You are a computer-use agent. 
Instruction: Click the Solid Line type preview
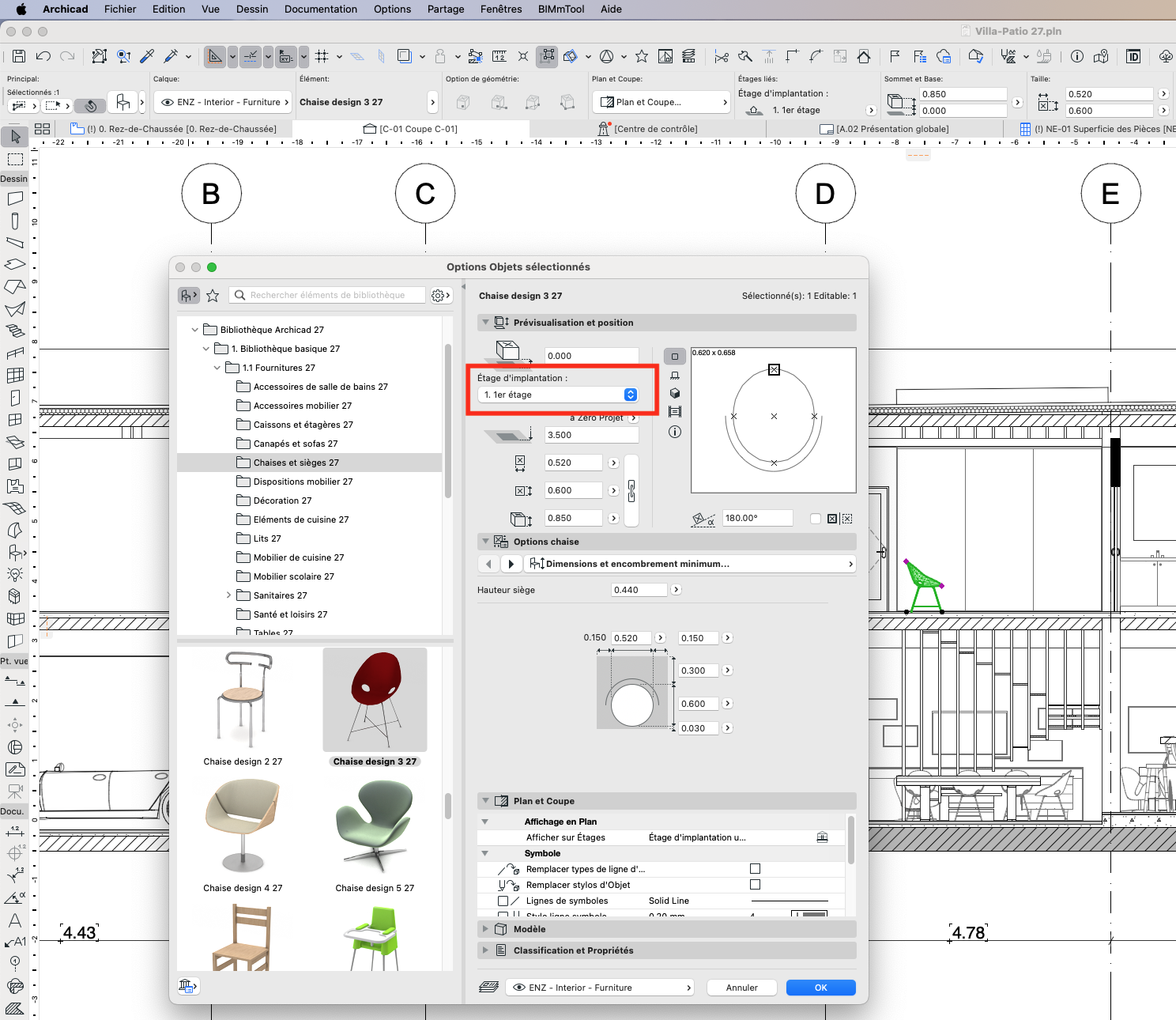(789, 901)
